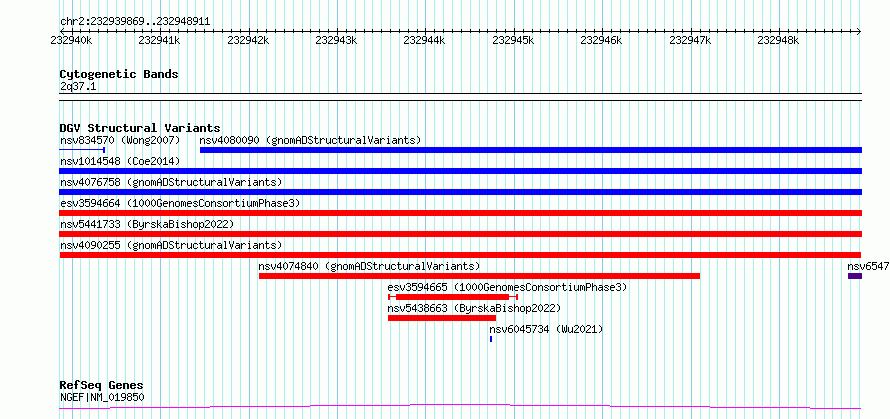Select nsv5438663 (ByrskaBishop2022) label

[474, 308]
